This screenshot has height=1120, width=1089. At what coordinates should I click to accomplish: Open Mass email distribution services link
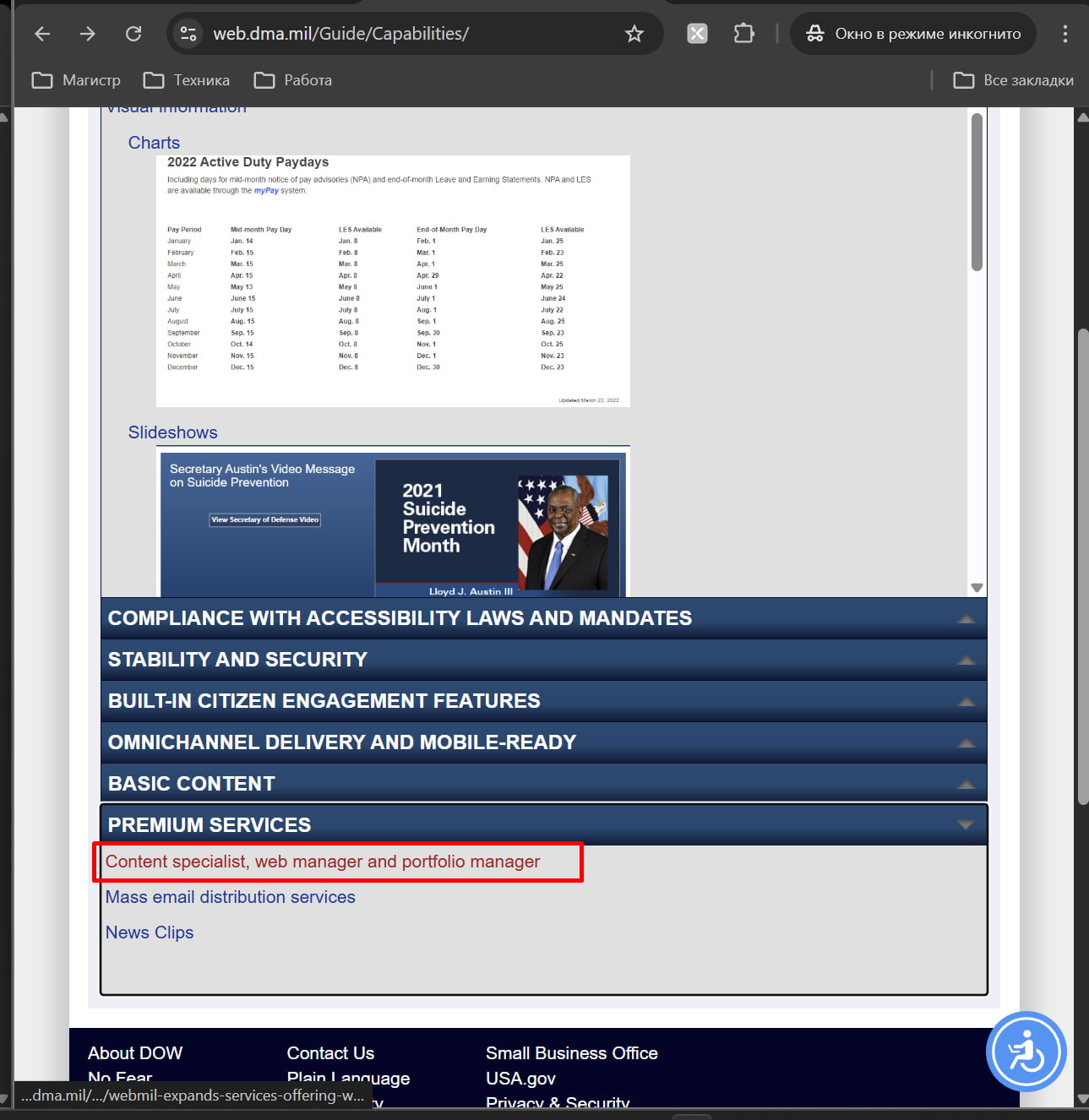230,897
